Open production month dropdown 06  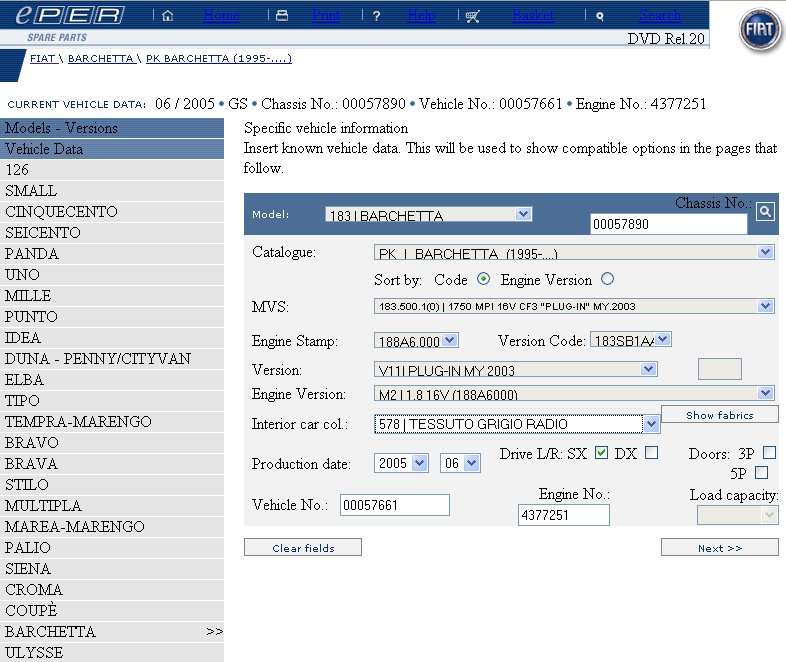tap(460, 463)
